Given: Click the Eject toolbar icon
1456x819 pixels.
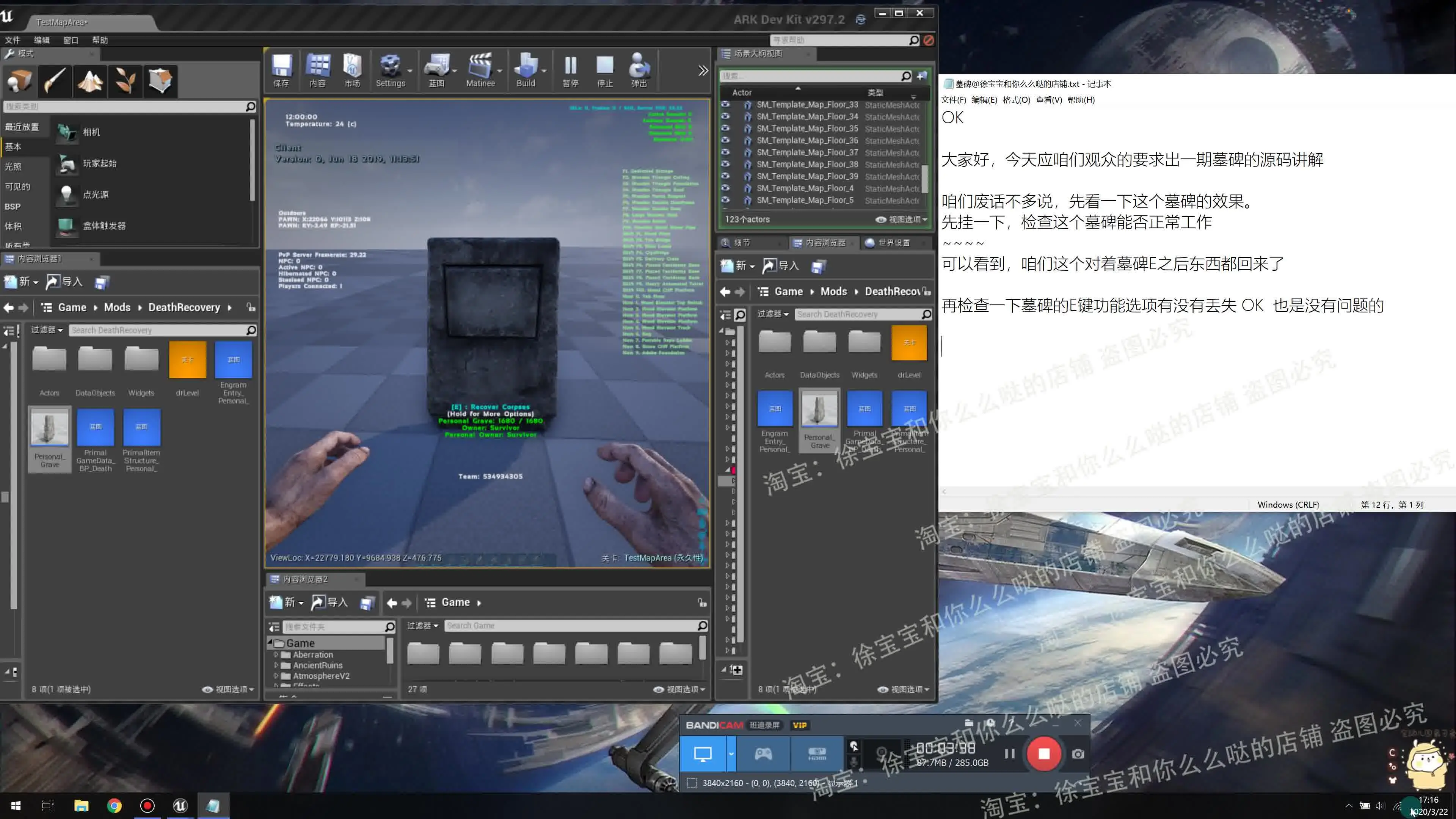Looking at the screenshot, I should point(639,71).
